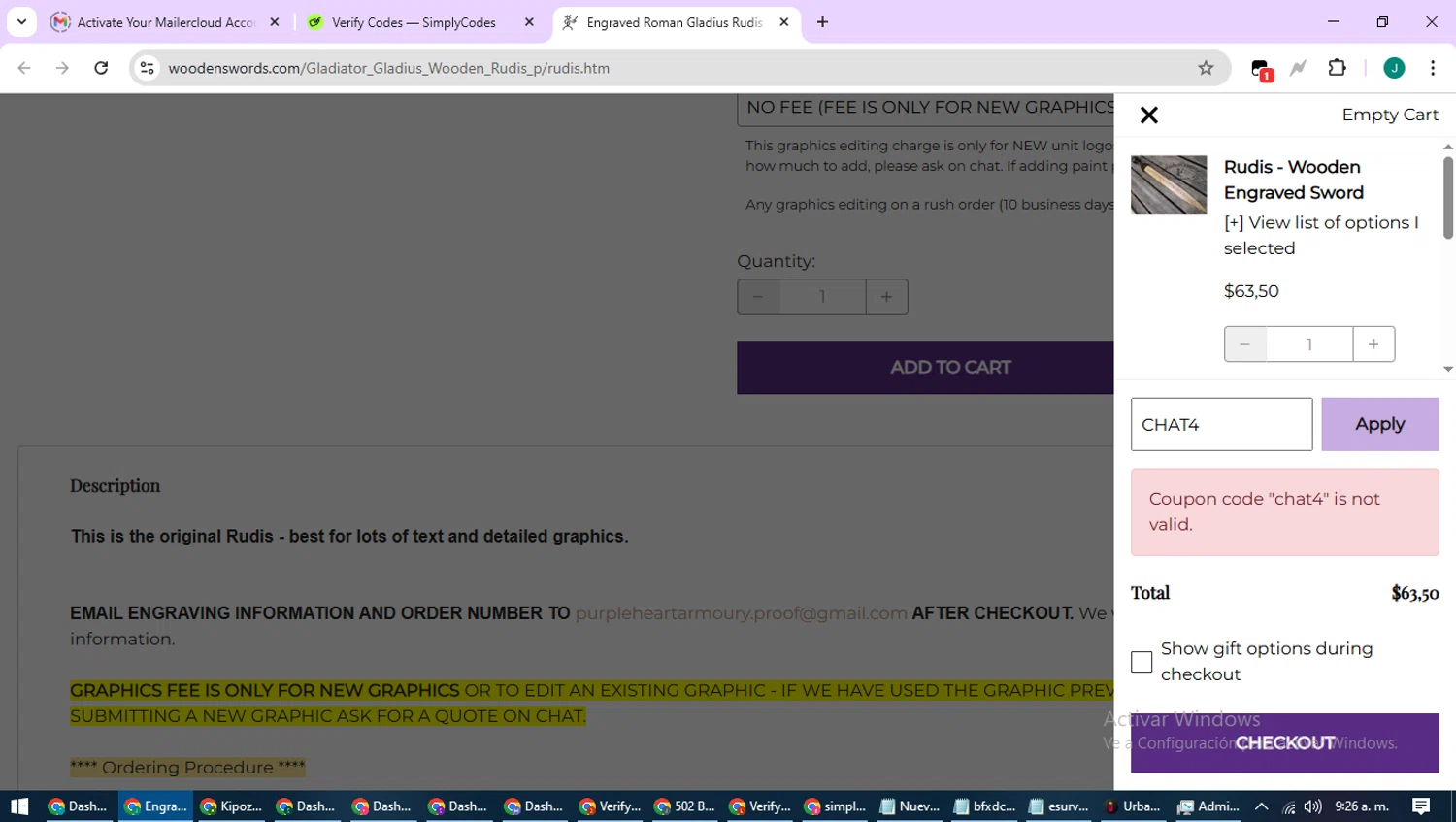Open the Rudis sword product thumbnail in cart

1169,184
